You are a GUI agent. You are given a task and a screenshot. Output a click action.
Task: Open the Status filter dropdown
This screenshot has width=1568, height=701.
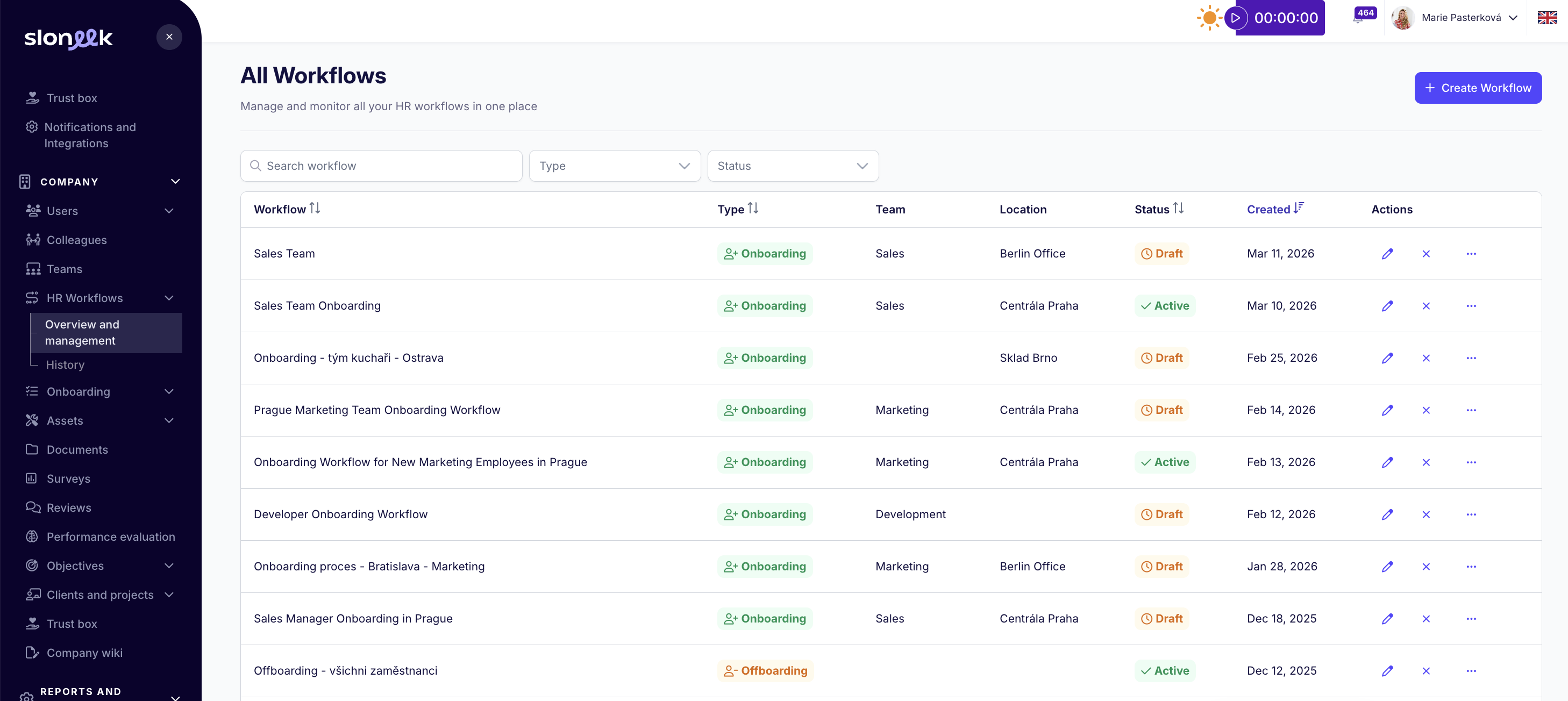(793, 166)
